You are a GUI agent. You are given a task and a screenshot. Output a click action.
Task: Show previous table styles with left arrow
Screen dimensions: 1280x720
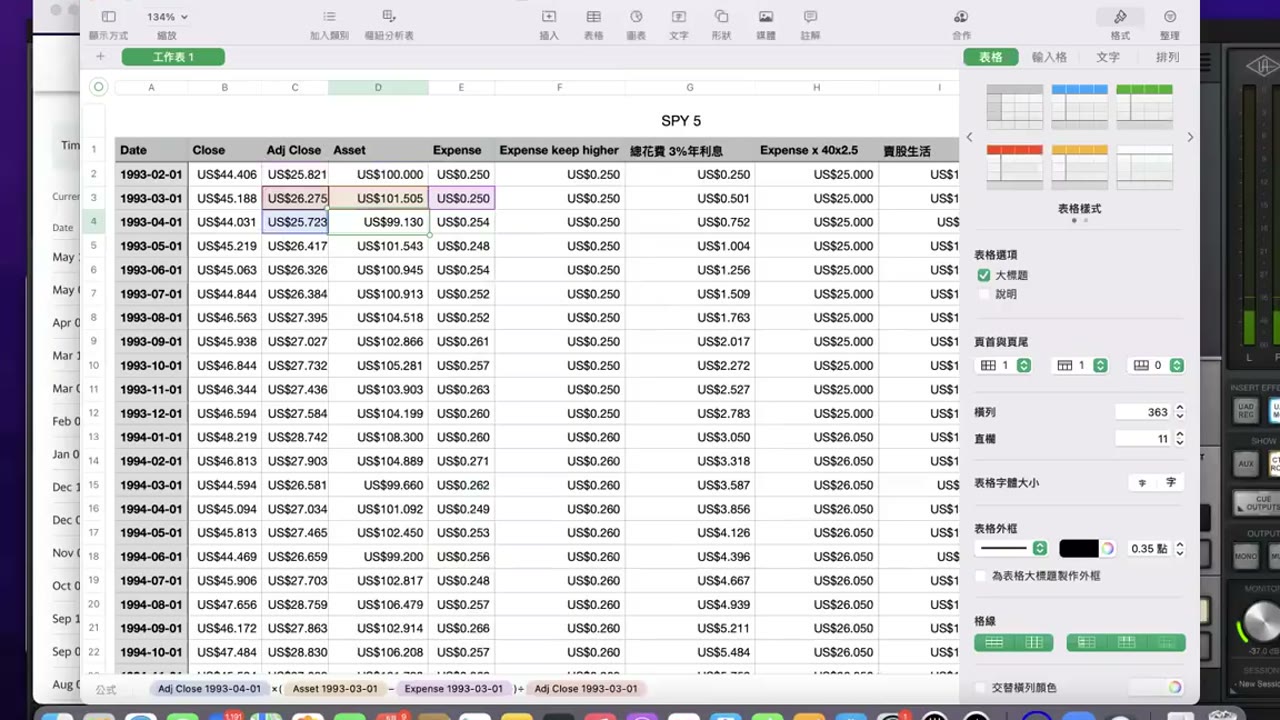969,137
